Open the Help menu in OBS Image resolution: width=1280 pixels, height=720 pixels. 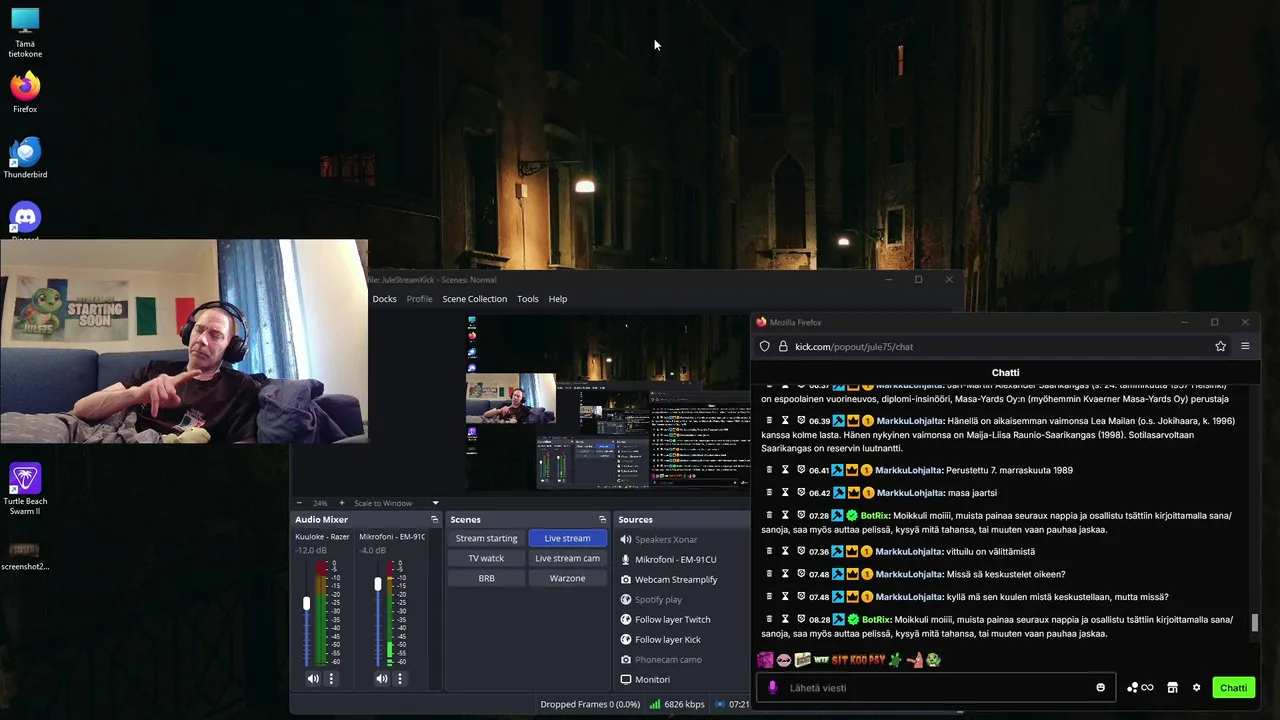point(557,299)
